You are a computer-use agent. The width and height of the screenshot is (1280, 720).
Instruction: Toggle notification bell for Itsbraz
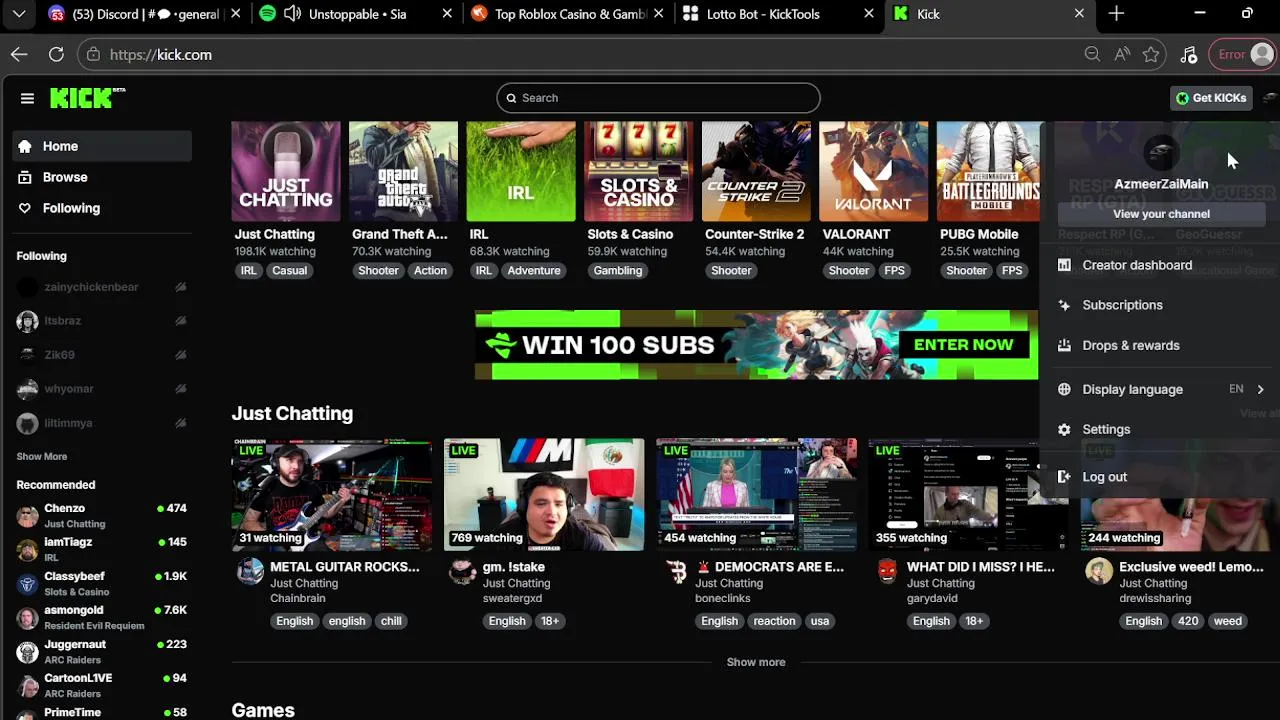[181, 321]
